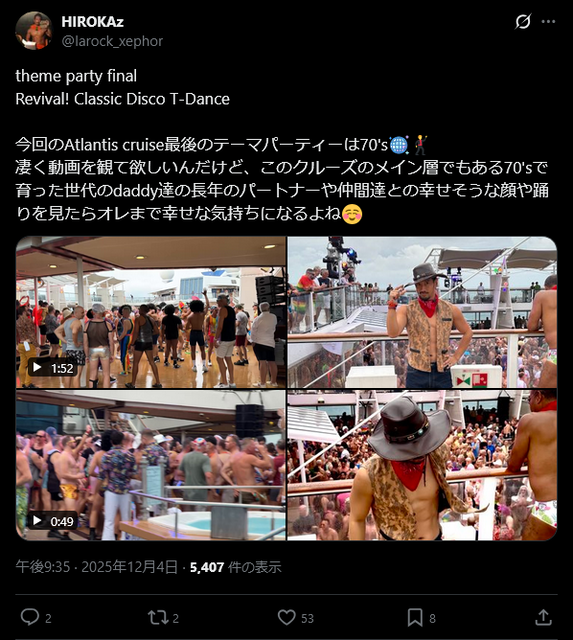Open the three-dot more options menu

pyautogui.click(x=548, y=22)
